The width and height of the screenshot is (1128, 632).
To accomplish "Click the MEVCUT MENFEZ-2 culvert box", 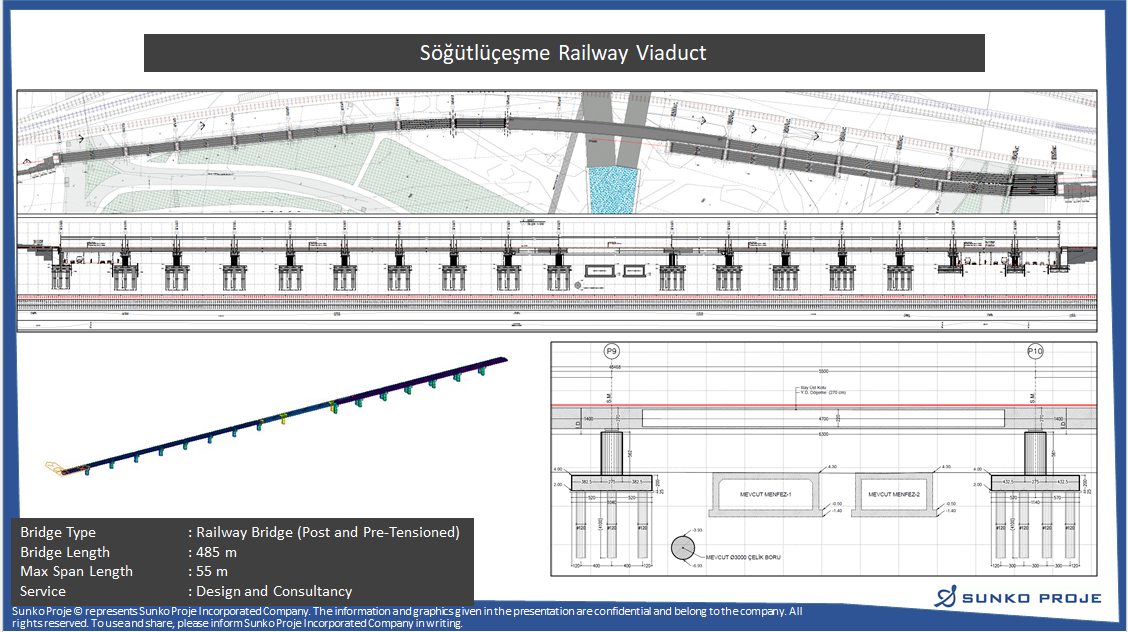I will click(893, 495).
